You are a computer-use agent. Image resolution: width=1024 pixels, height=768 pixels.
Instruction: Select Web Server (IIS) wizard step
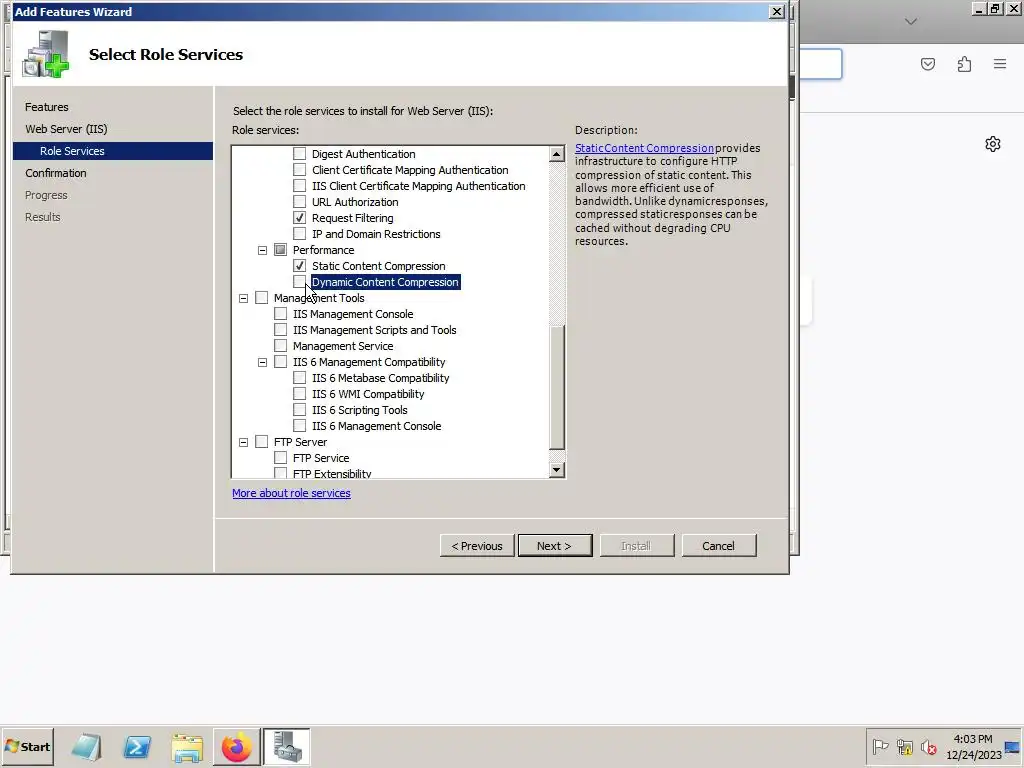pyautogui.click(x=66, y=129)
